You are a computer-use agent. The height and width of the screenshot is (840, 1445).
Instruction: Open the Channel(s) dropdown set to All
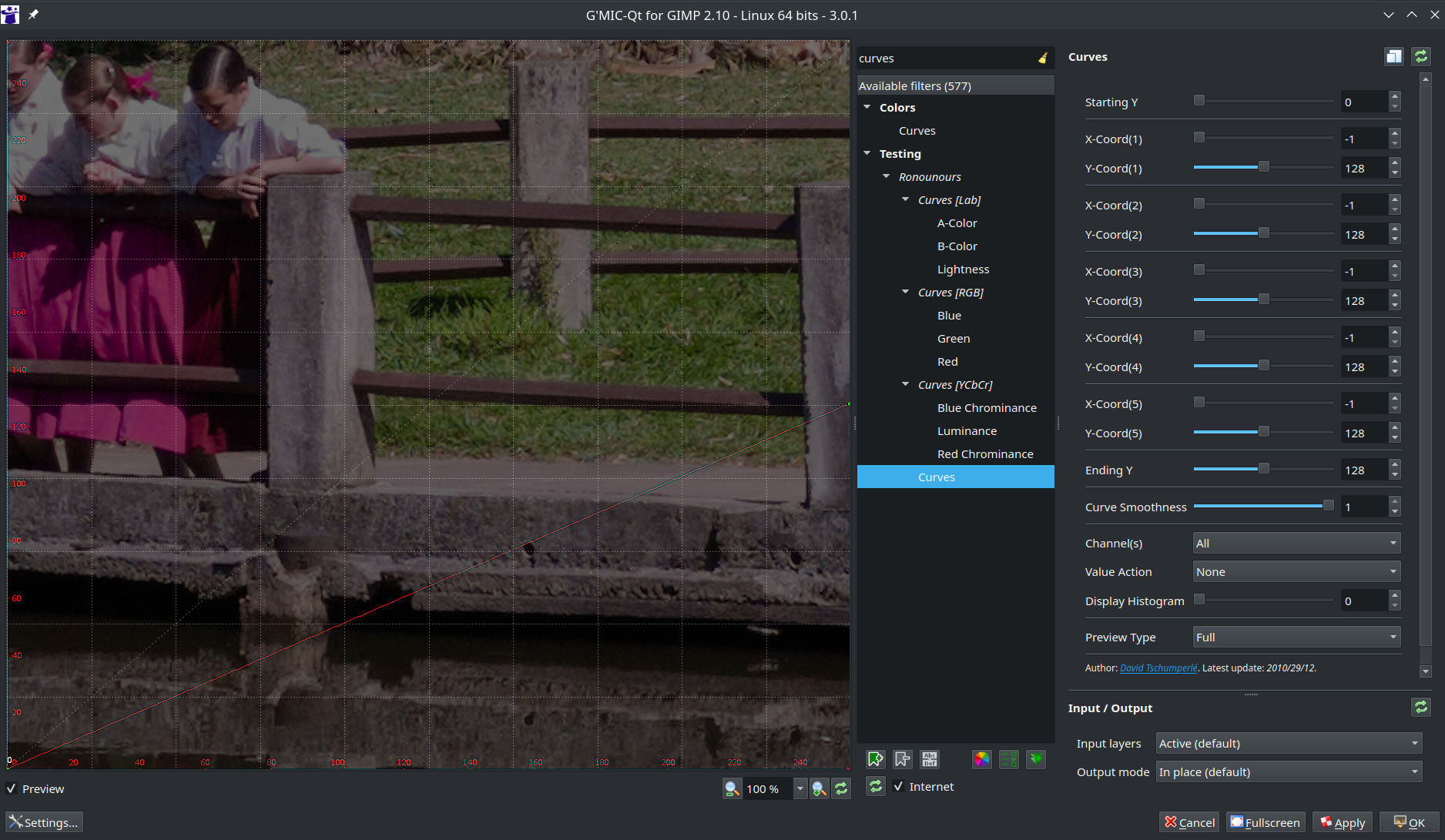(1296, 544)
